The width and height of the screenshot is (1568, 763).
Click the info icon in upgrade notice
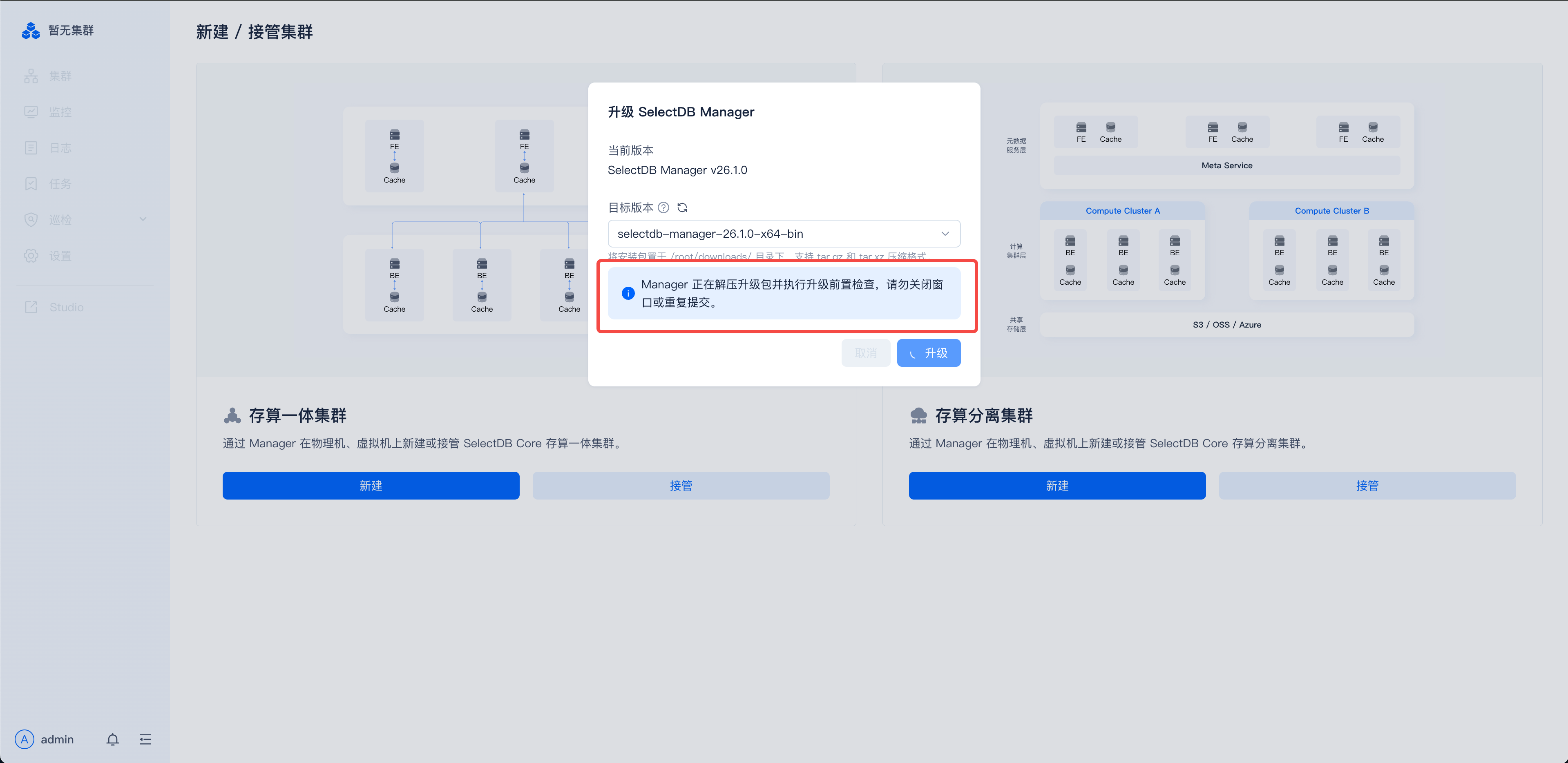(628, 293)
